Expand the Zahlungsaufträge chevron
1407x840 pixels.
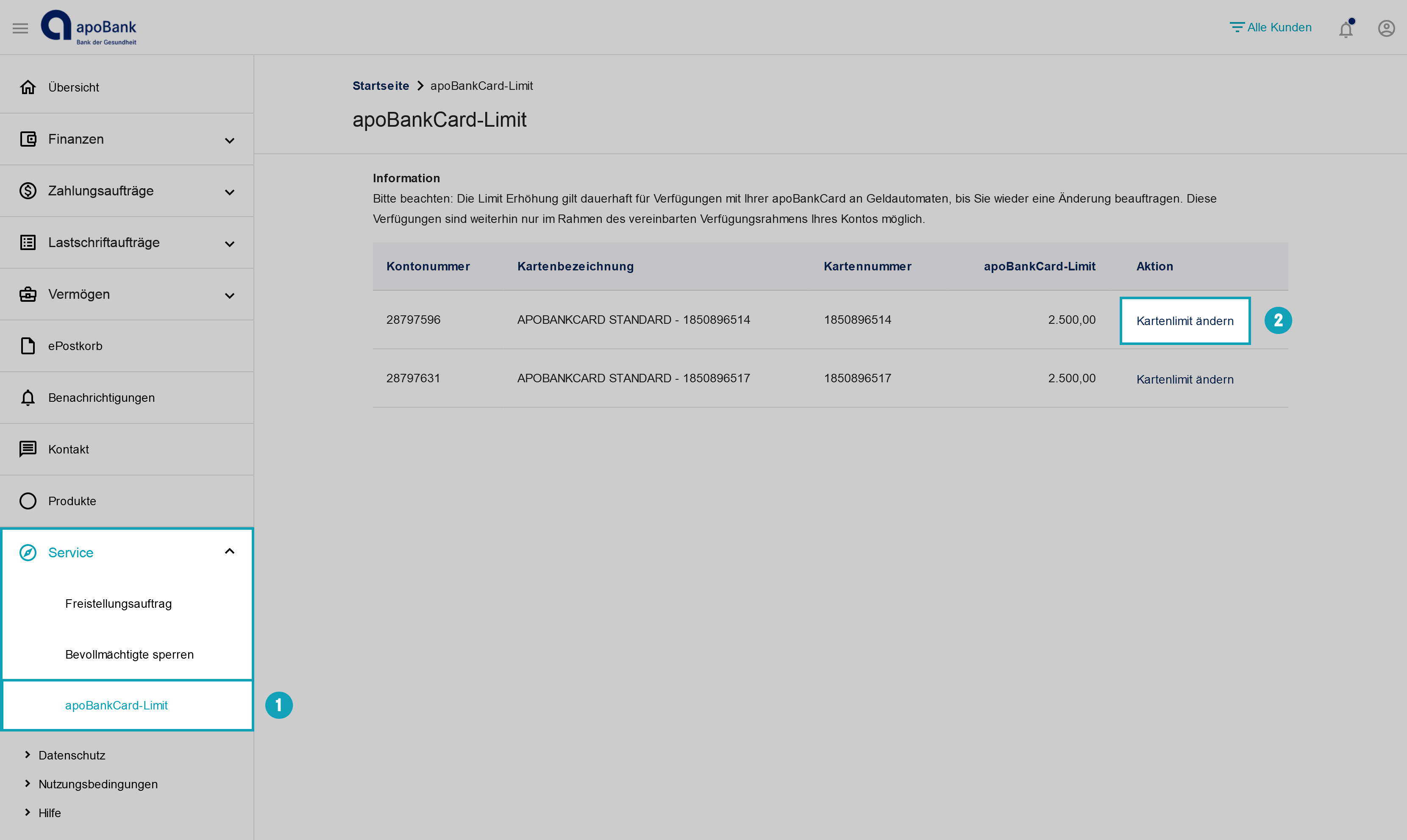pyautogui.click(x=230, y=192)
